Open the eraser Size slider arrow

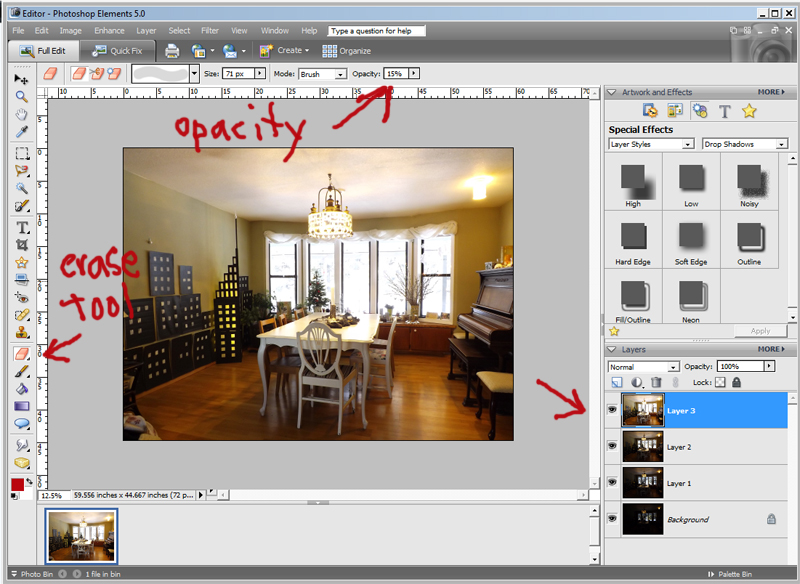(x=260, y=73)
